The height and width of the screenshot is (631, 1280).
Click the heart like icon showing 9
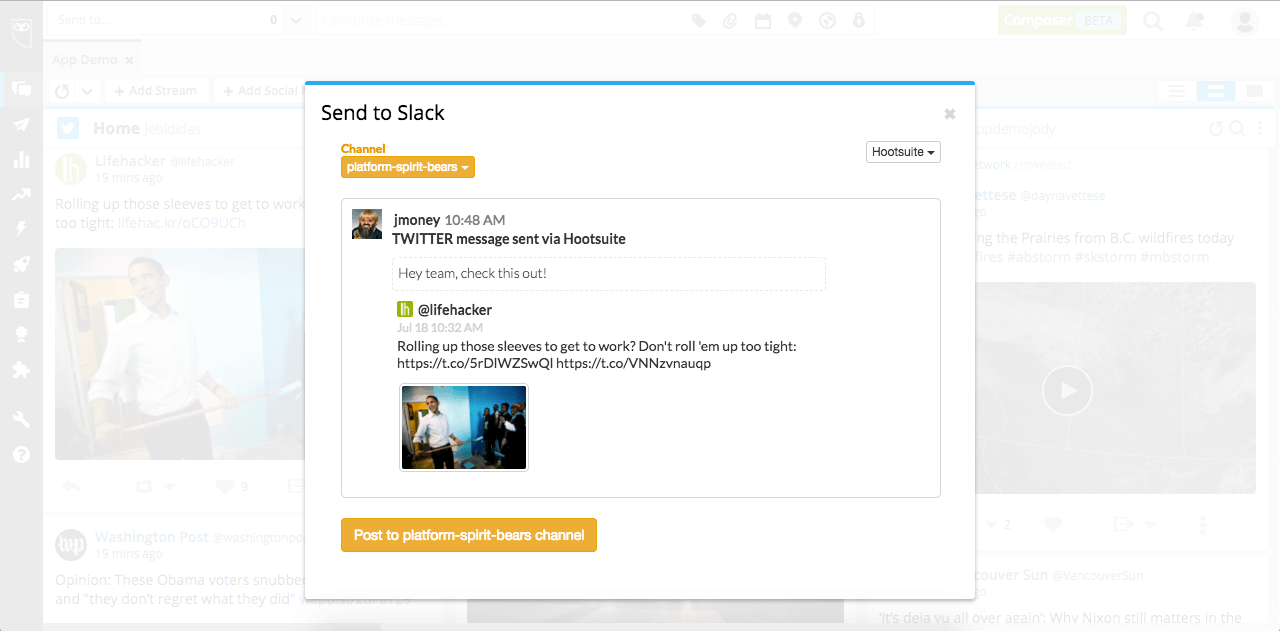click(x=225, y=486)
